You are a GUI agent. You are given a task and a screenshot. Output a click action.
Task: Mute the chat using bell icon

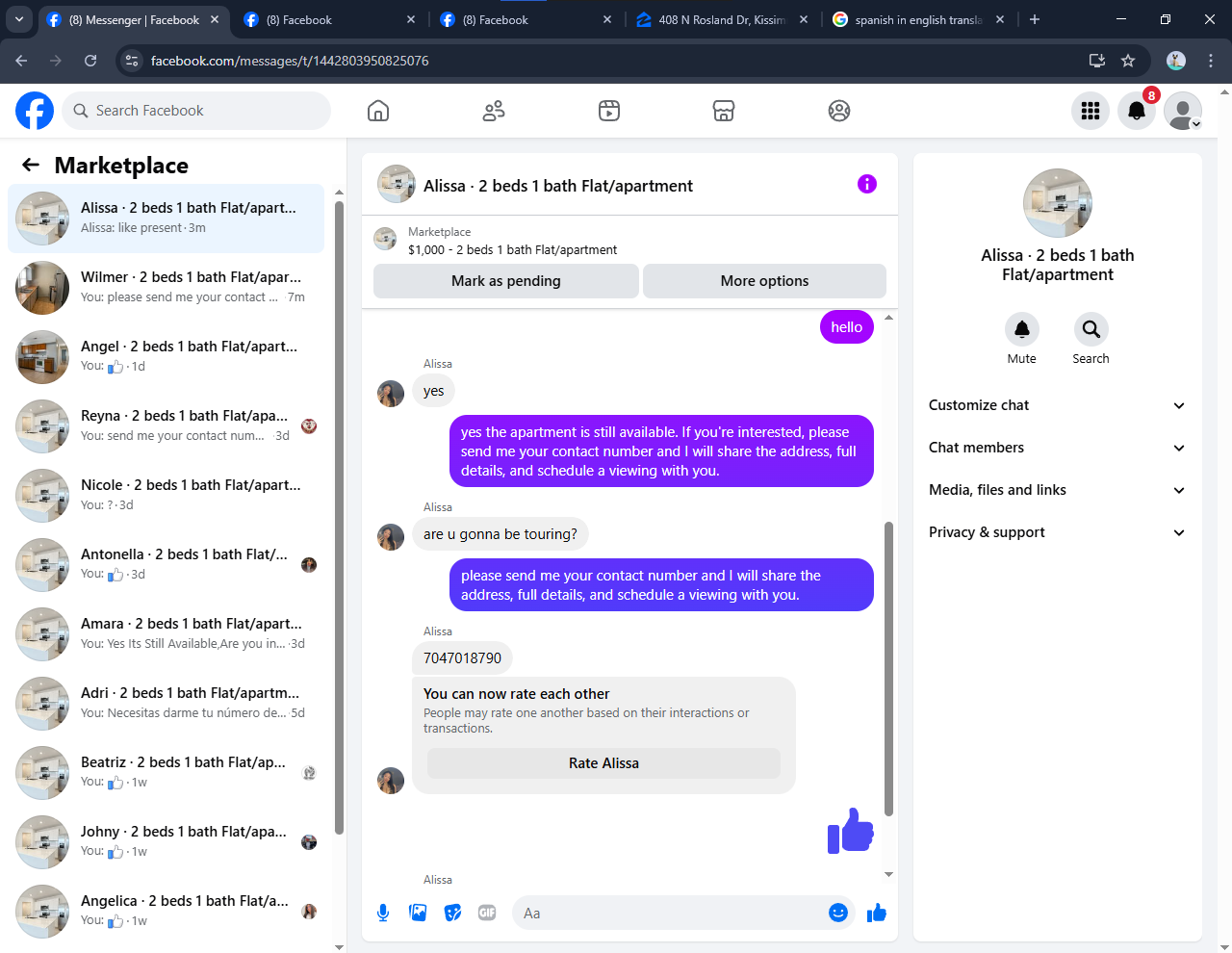[x=1022, y=329]
